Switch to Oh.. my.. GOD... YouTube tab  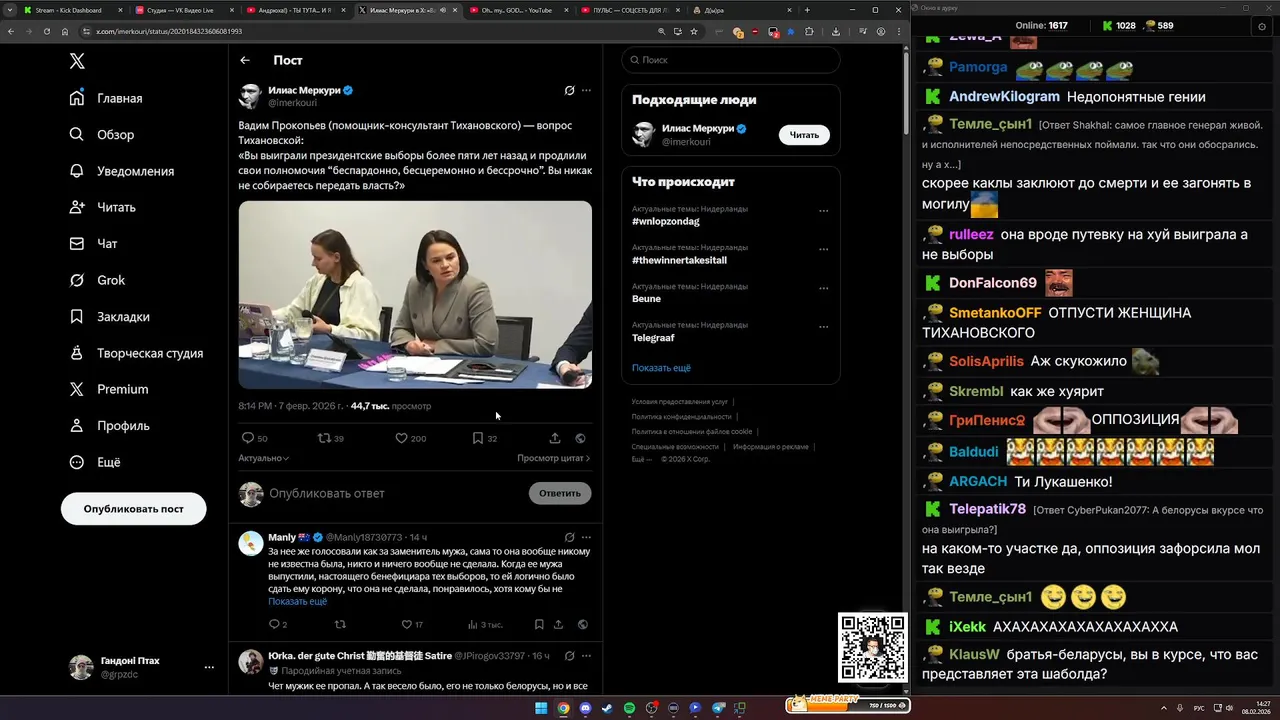[515, 10]
